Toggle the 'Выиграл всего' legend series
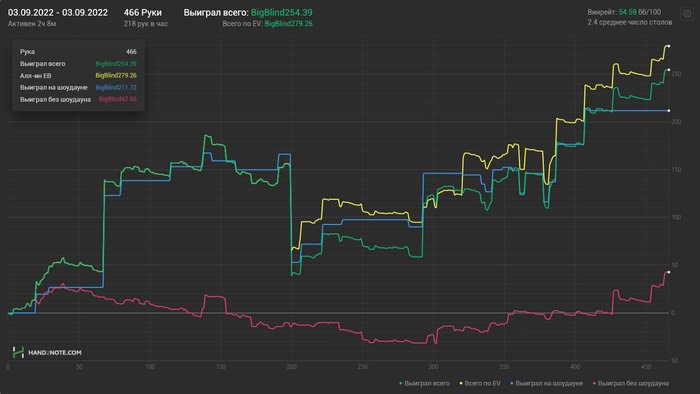The image size is (700, 394). point(424,383)
